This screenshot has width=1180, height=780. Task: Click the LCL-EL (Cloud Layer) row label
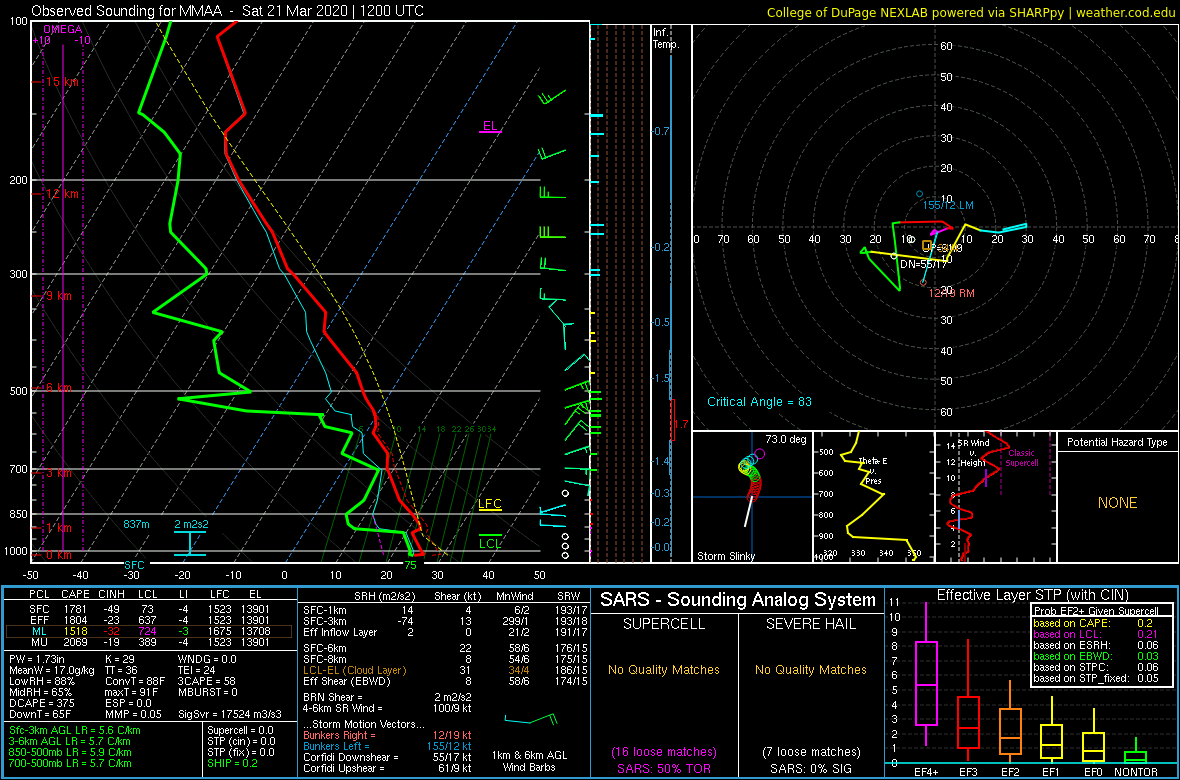(x=353, y=669)
